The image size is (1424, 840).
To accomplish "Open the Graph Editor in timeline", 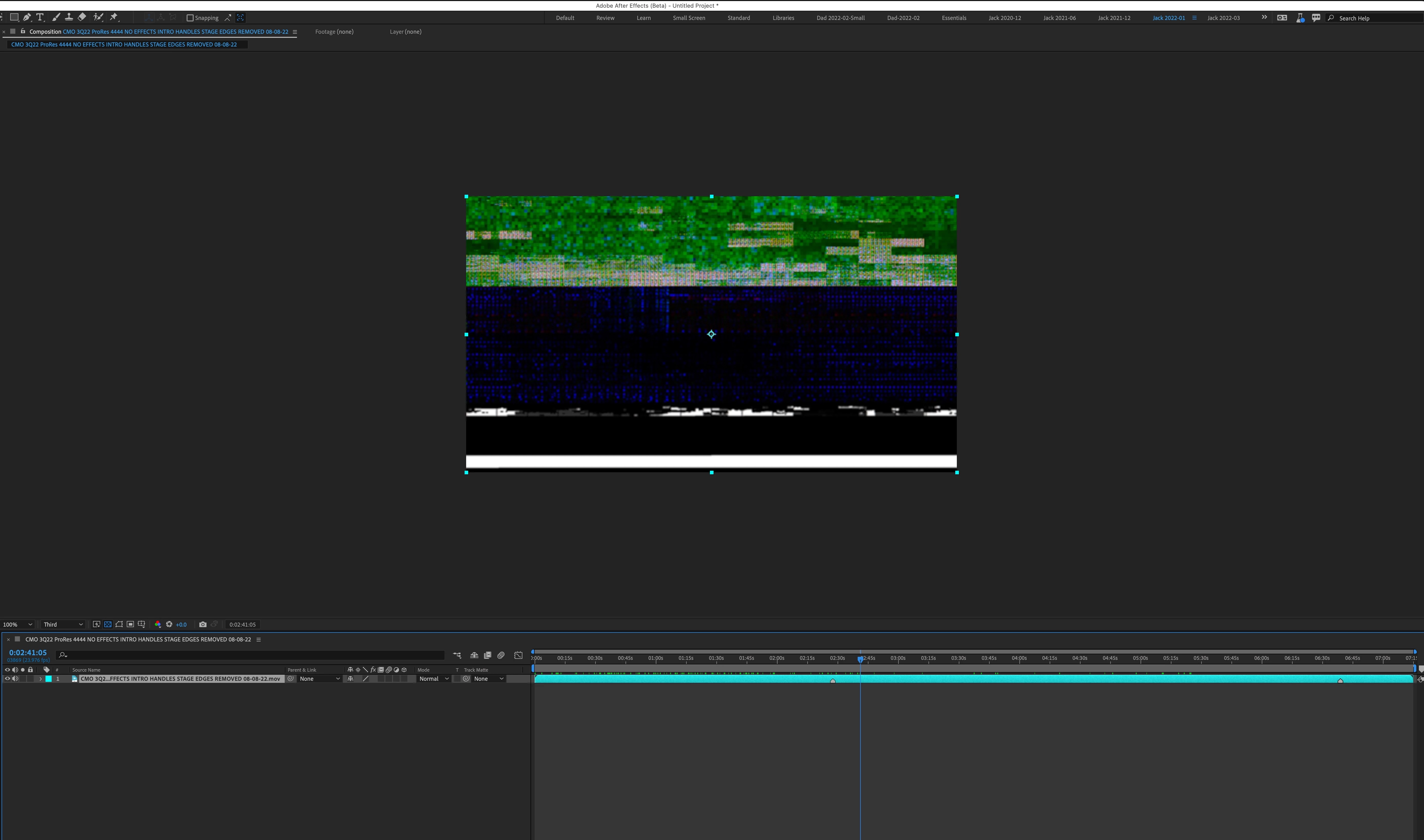I will (x=519, y=655).
